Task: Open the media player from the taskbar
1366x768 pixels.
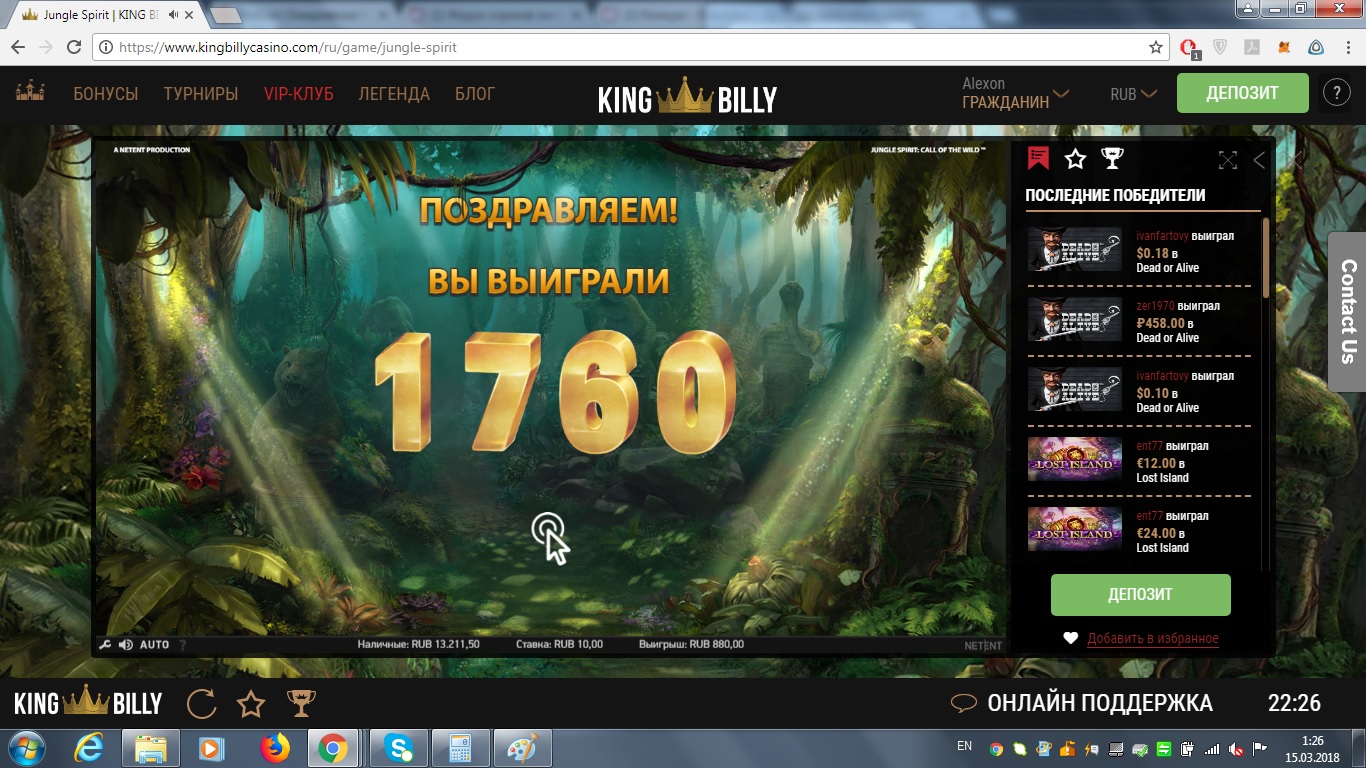Action: pos(211,748)
